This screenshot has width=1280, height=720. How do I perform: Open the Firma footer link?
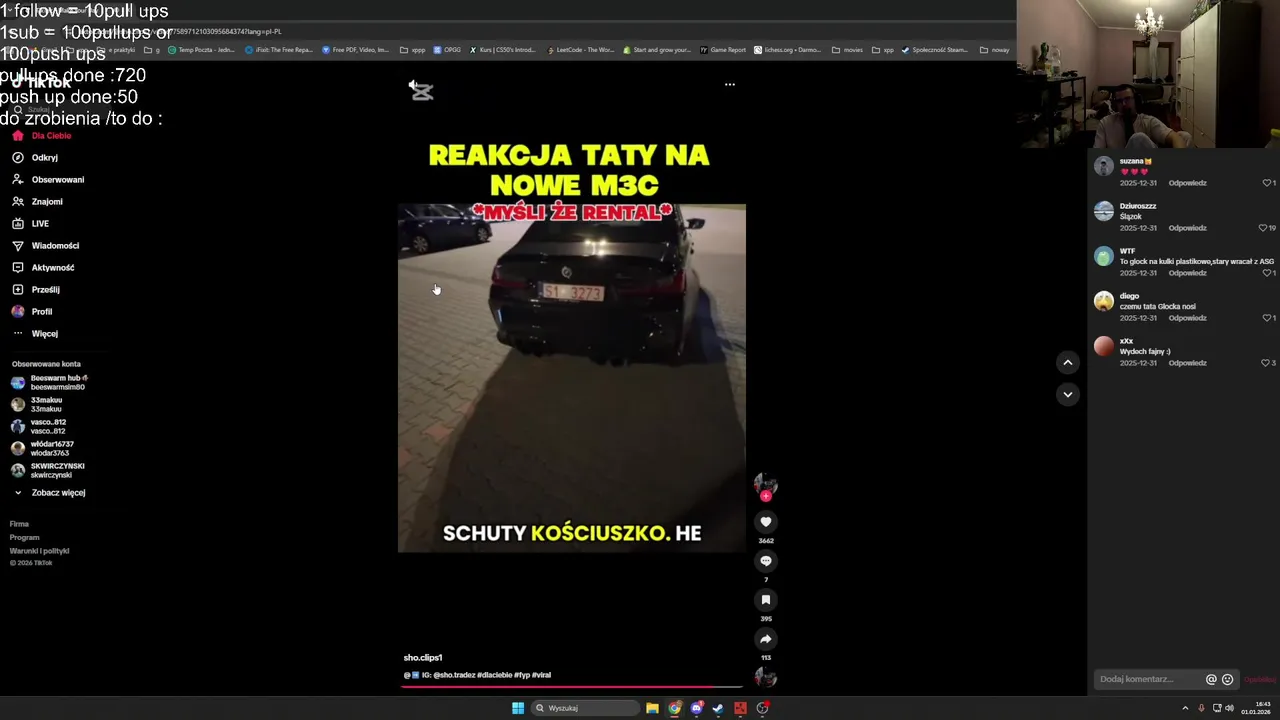(19, 524)
